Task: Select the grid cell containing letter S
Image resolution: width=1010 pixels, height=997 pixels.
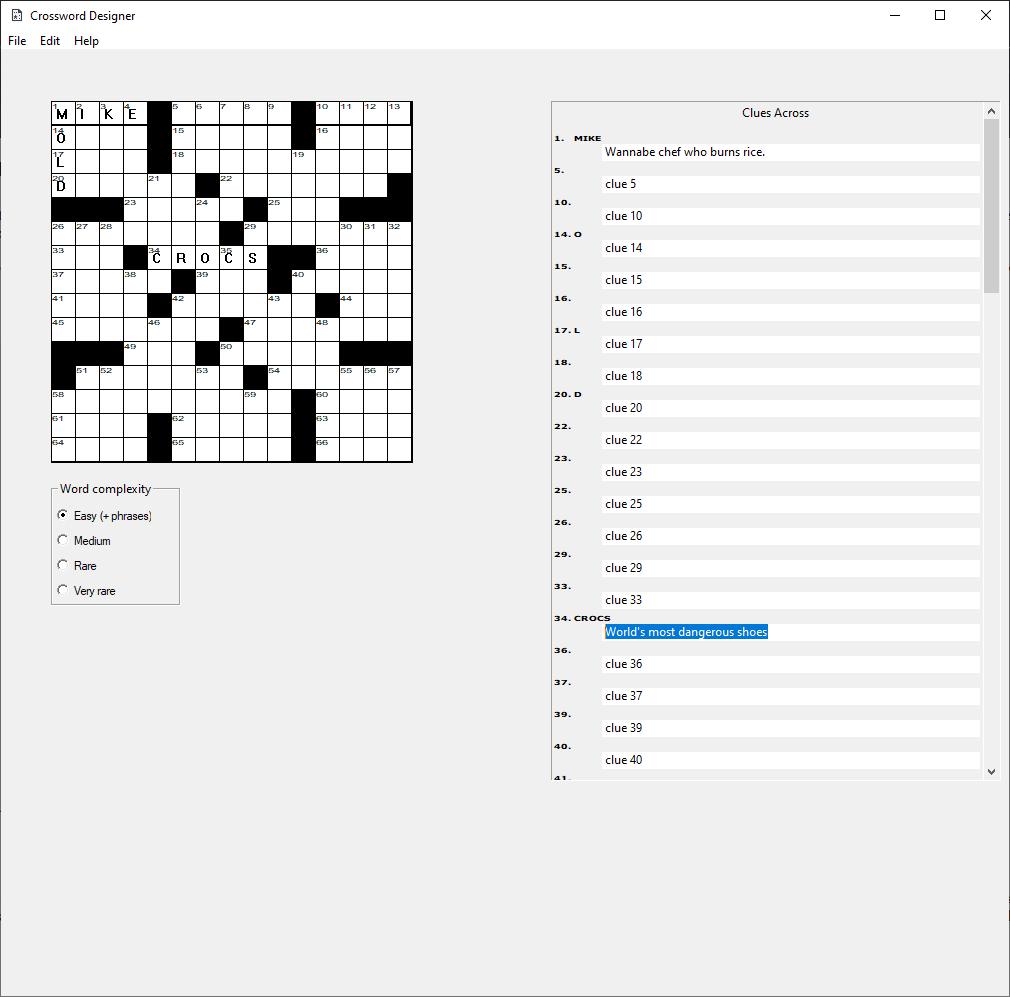Action: click(x=255, y=258)
